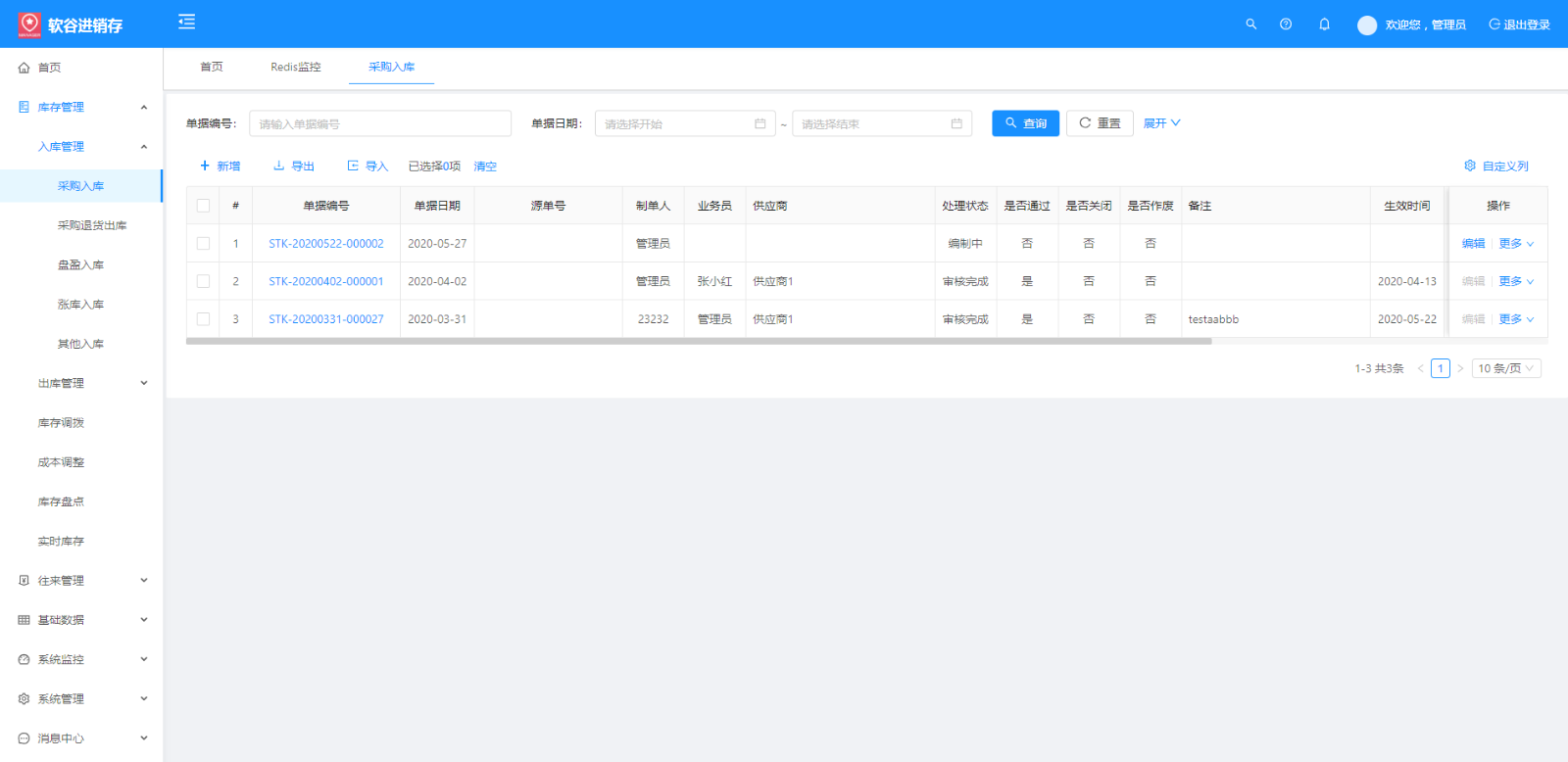Click the 退出登录 logout icon
This screenshot has height=762, width=1568.
click(1494, 24)
